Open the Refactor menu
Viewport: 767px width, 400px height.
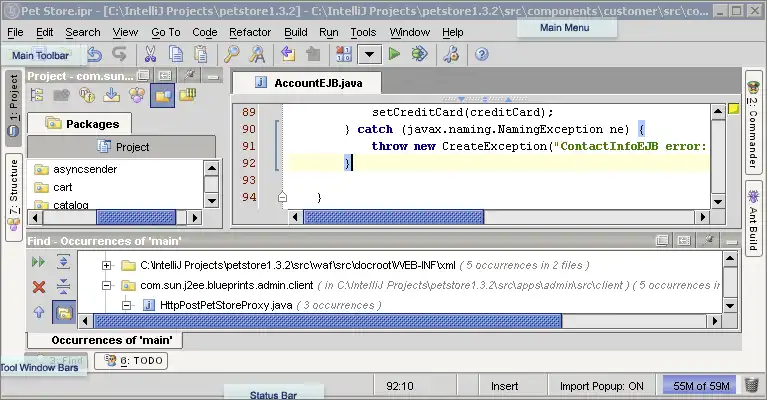click(249, 32)
